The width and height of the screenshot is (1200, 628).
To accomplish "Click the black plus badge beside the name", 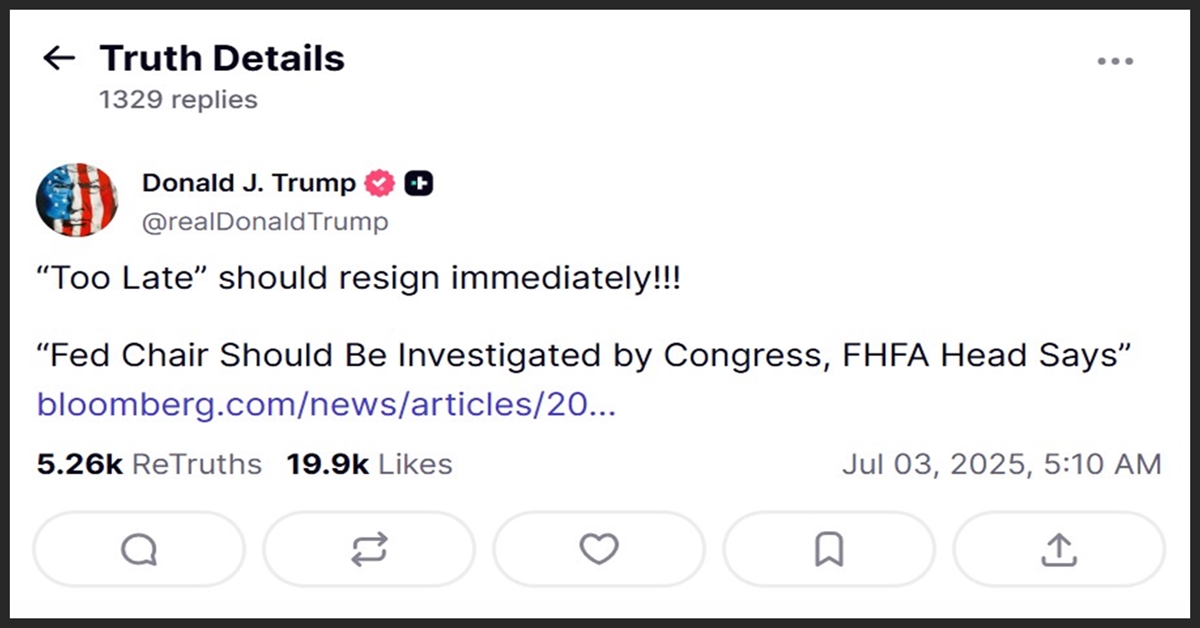I will (x=419, y=184).
